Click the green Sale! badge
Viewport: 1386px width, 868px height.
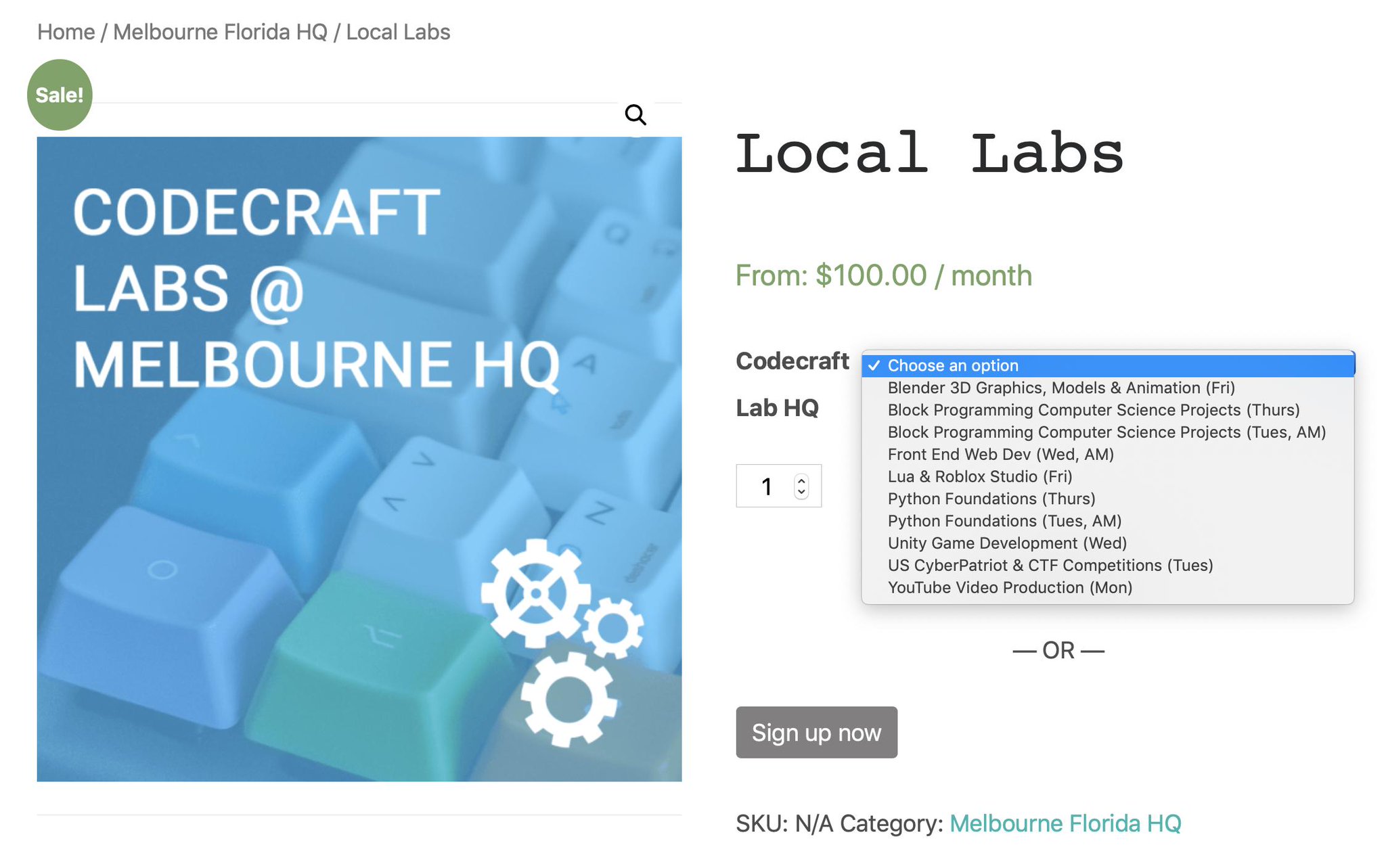pos(60,95)
